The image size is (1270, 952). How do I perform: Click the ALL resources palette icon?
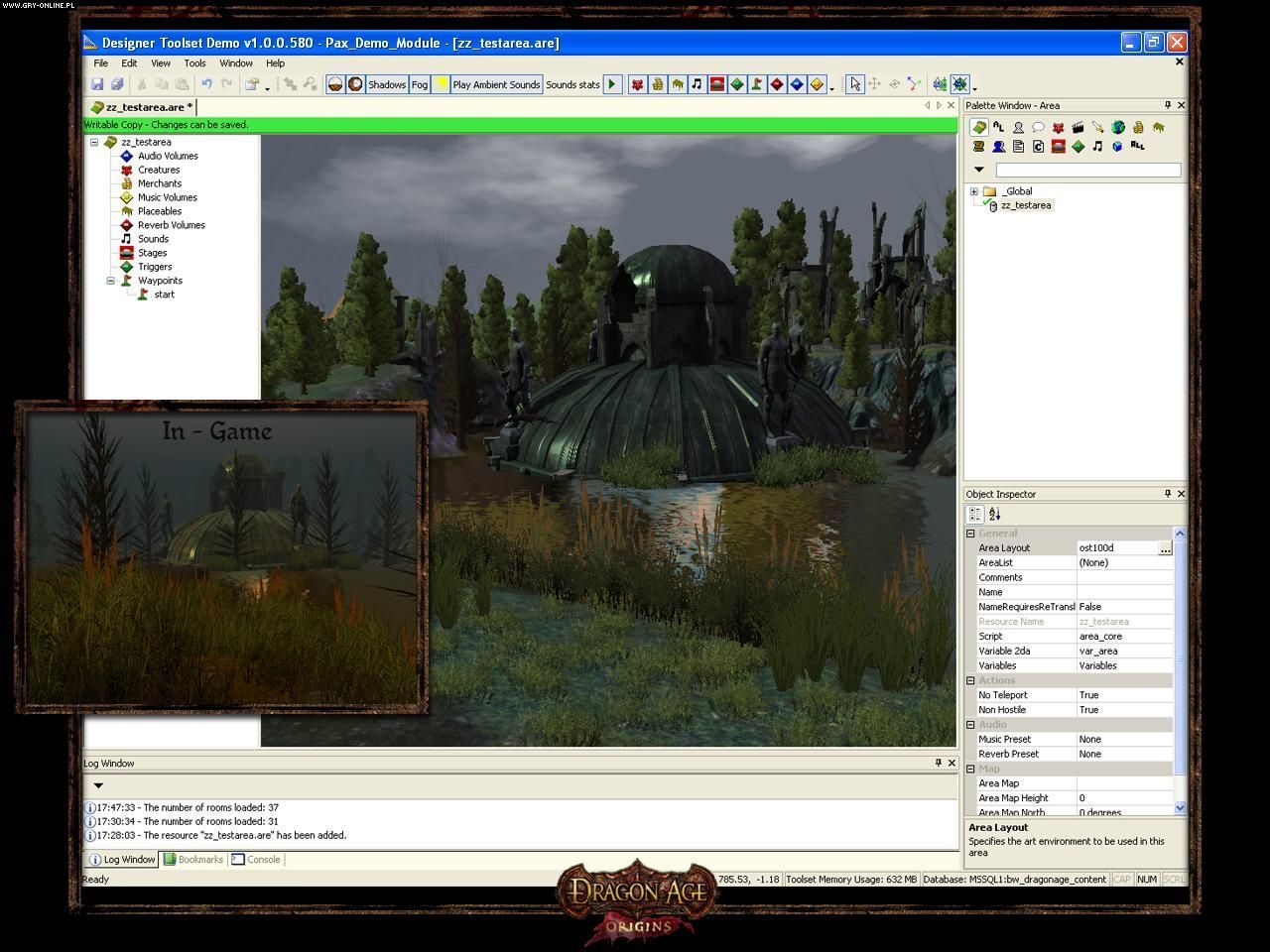1137,147
